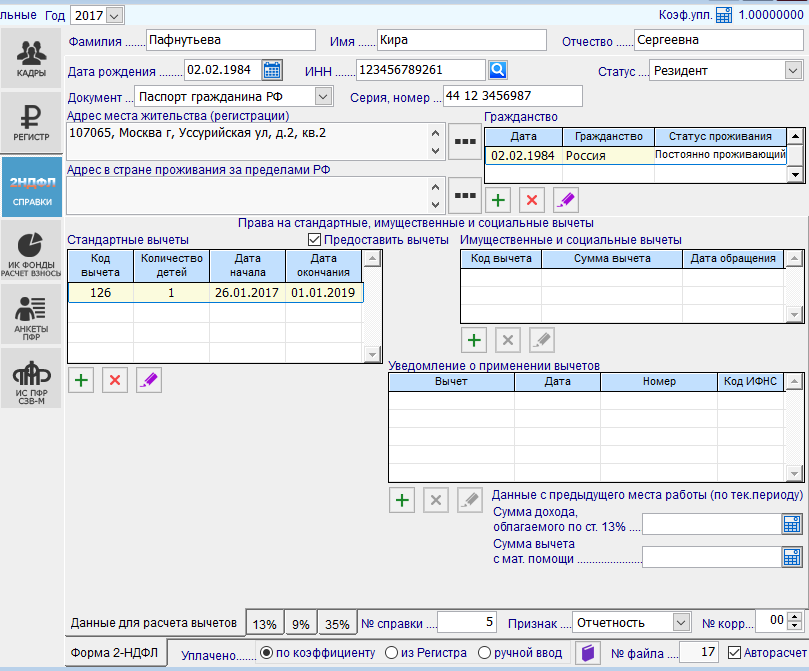Viewport: 809px width, 671px height.
Task: Click the Дата окончания cell 01.01.2019
Action: pos(323,292)
